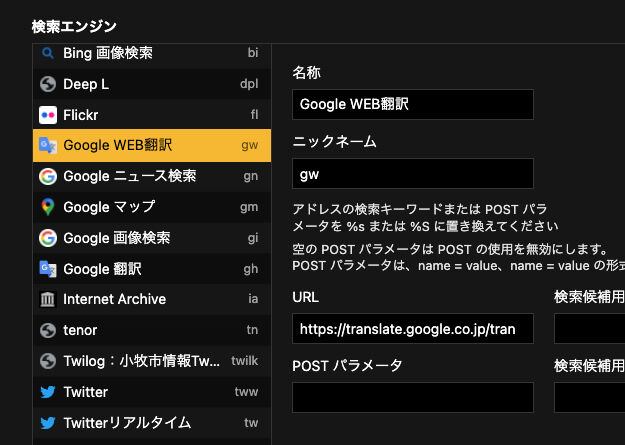Click the nickname 'tww' in list
Viewport: 625px width, 445px height.
pos(246,392)
